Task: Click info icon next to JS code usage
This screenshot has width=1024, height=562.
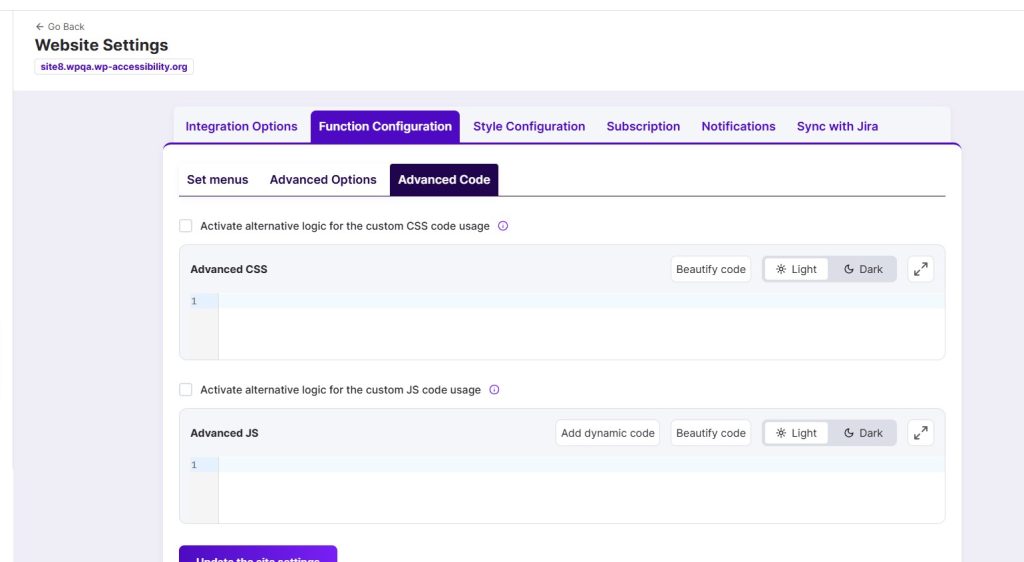Action: (x=494, y=390)
